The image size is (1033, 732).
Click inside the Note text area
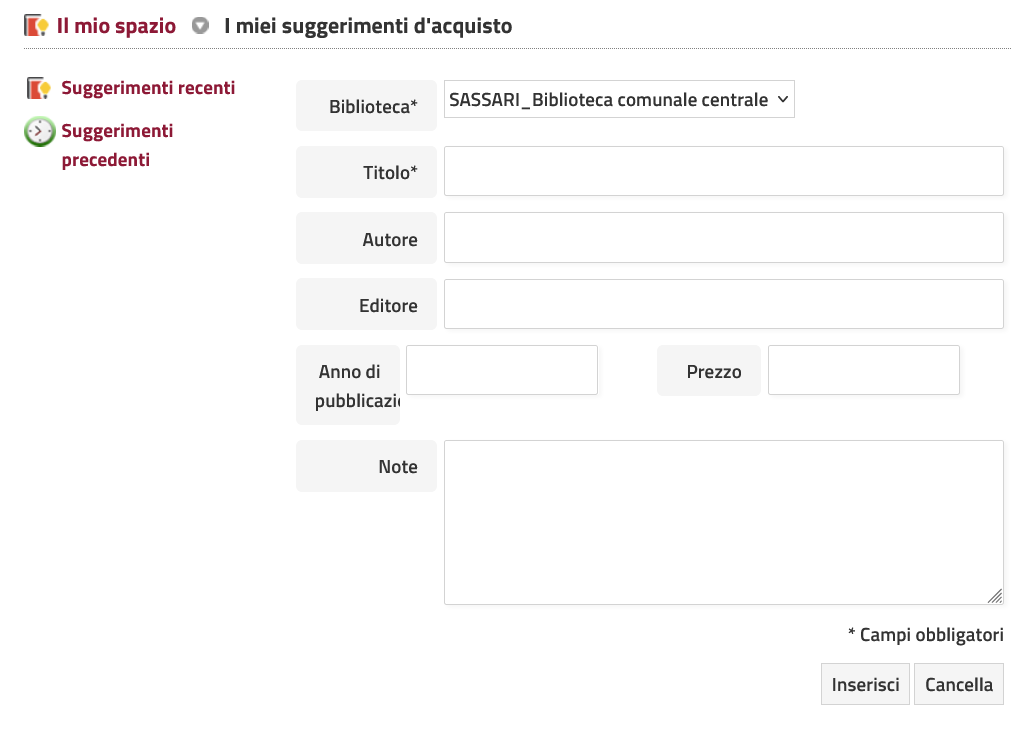click(x=723, y=520)
